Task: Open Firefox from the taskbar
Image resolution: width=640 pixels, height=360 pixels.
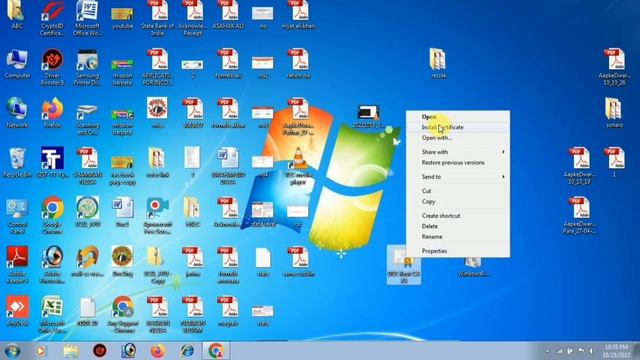Action: tap(158, 351)
